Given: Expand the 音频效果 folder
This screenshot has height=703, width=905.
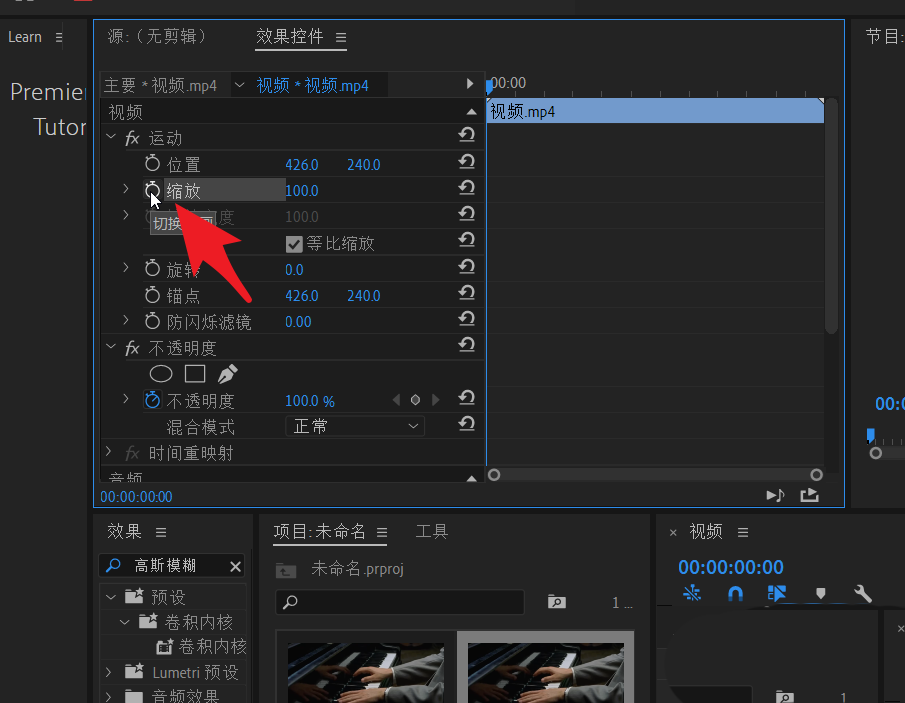Looking at the screenshot, I should [109, 695].
